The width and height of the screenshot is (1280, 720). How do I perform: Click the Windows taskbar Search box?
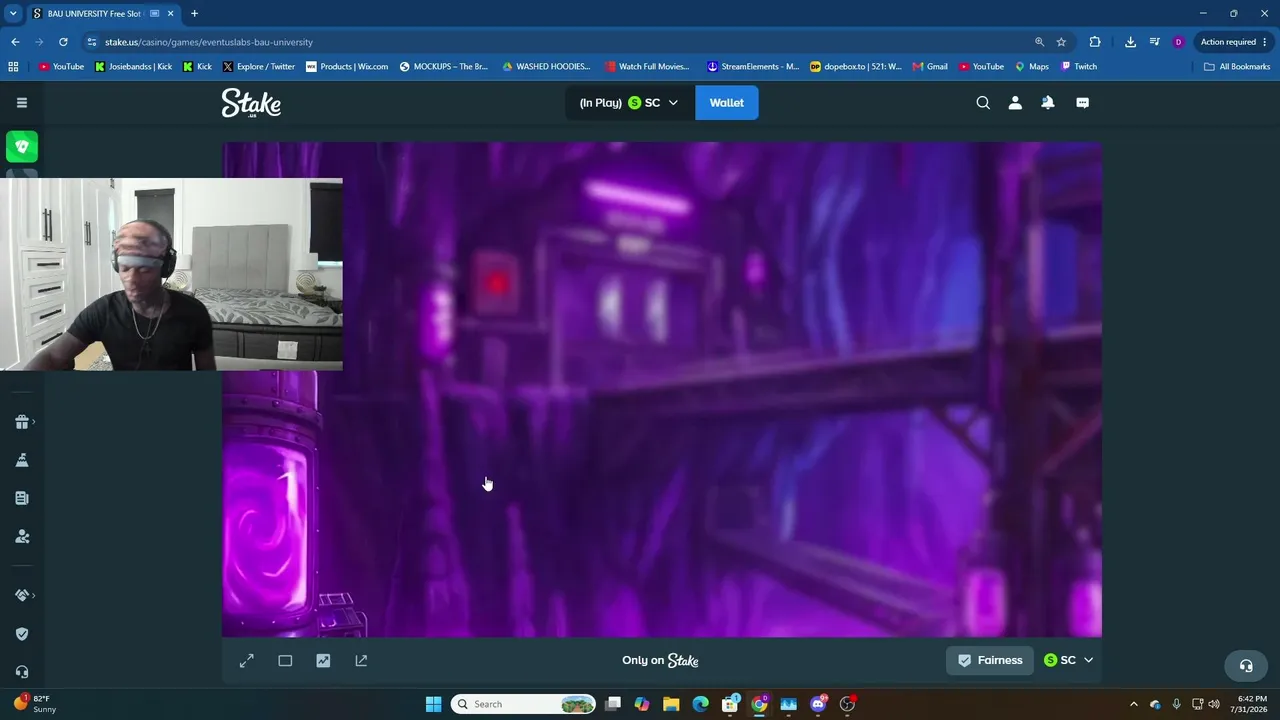click(523, 704)
